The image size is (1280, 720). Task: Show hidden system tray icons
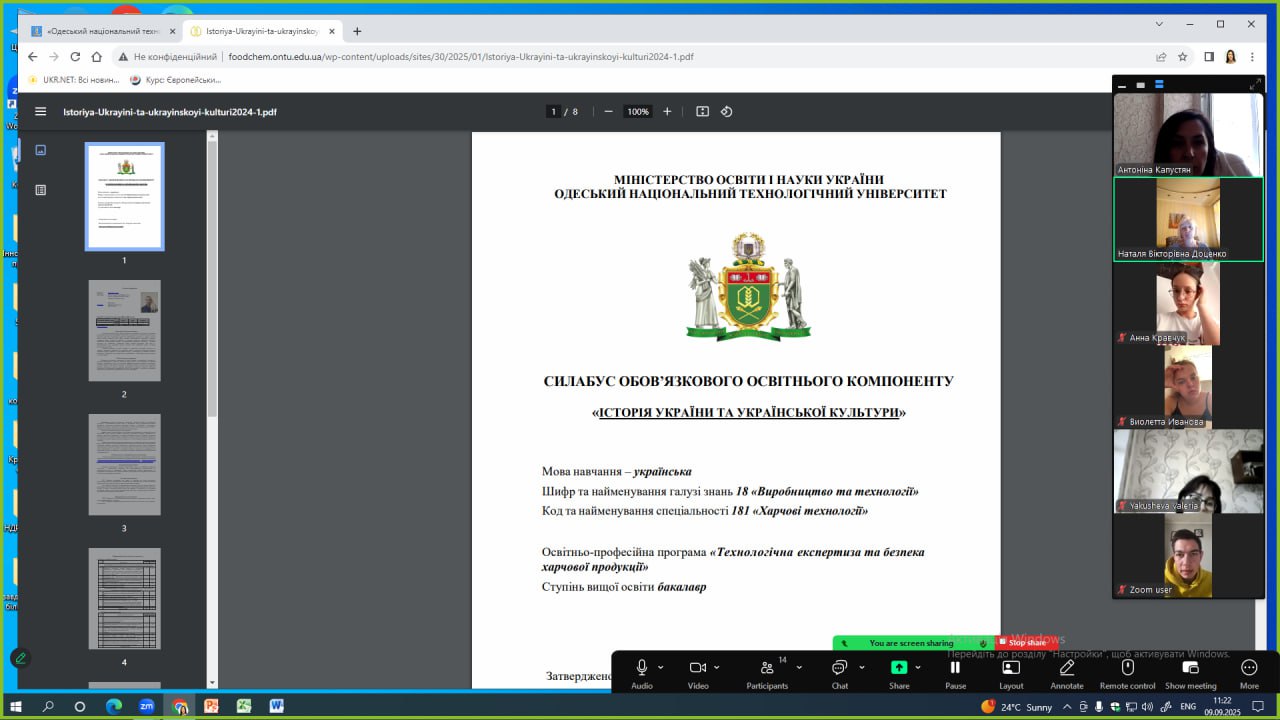[1067, 707]
